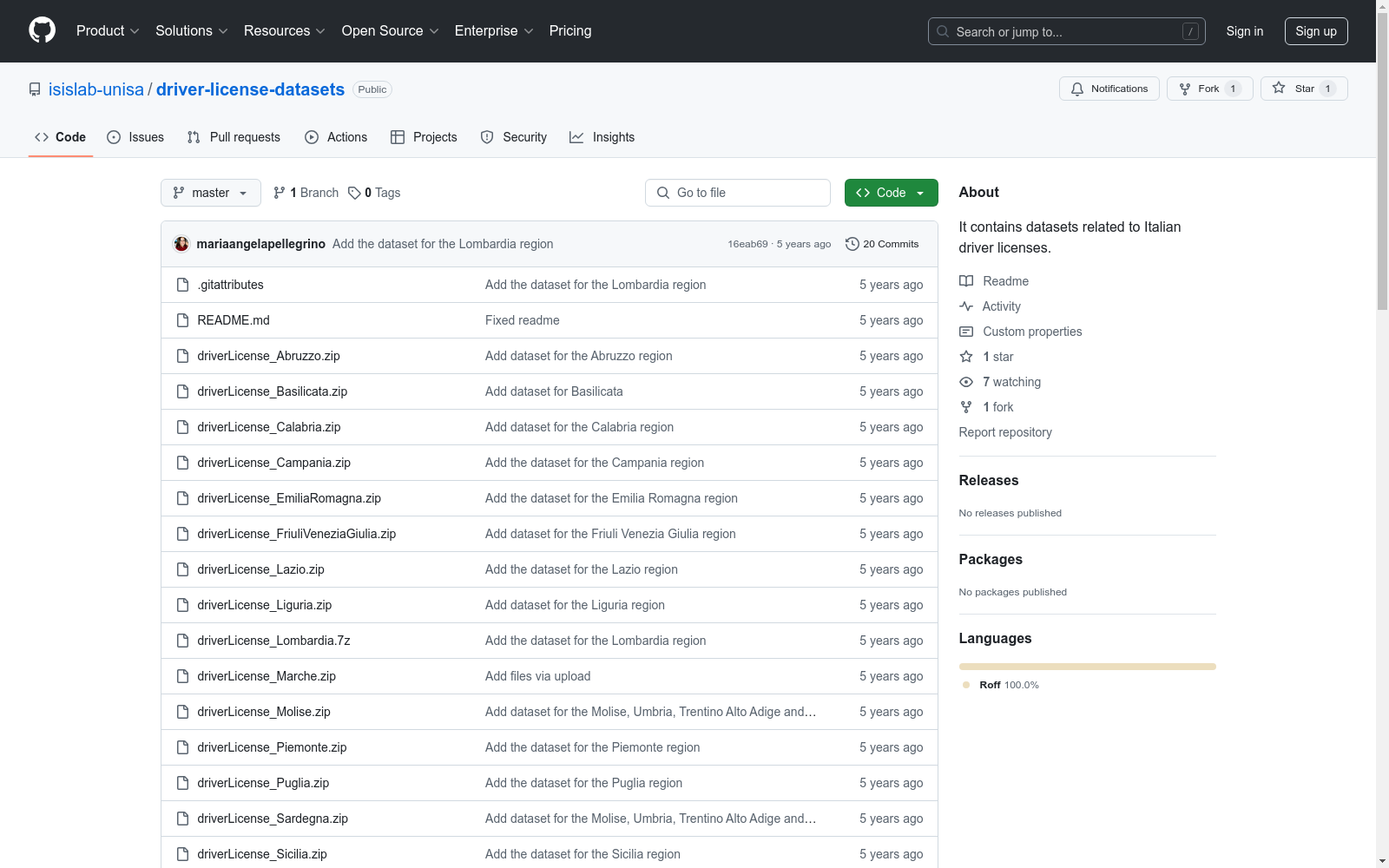
Task: Open the green Code dropdown button
Action: (x=891, y=193)
